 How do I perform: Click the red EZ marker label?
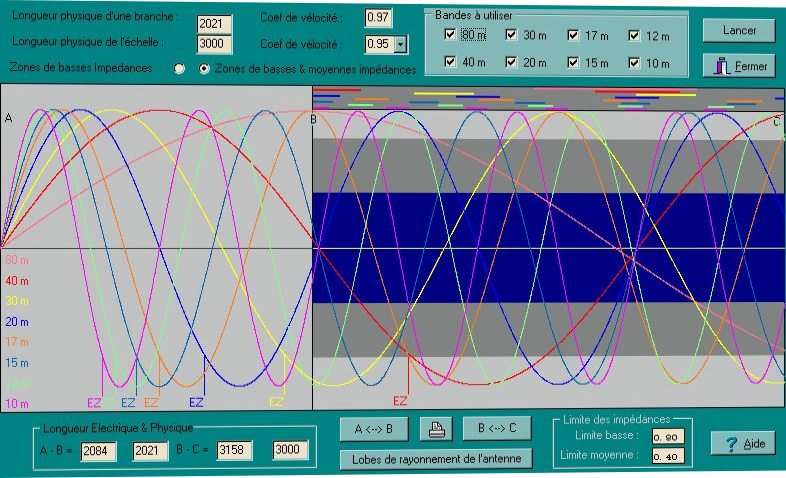[x=400, y=401]
